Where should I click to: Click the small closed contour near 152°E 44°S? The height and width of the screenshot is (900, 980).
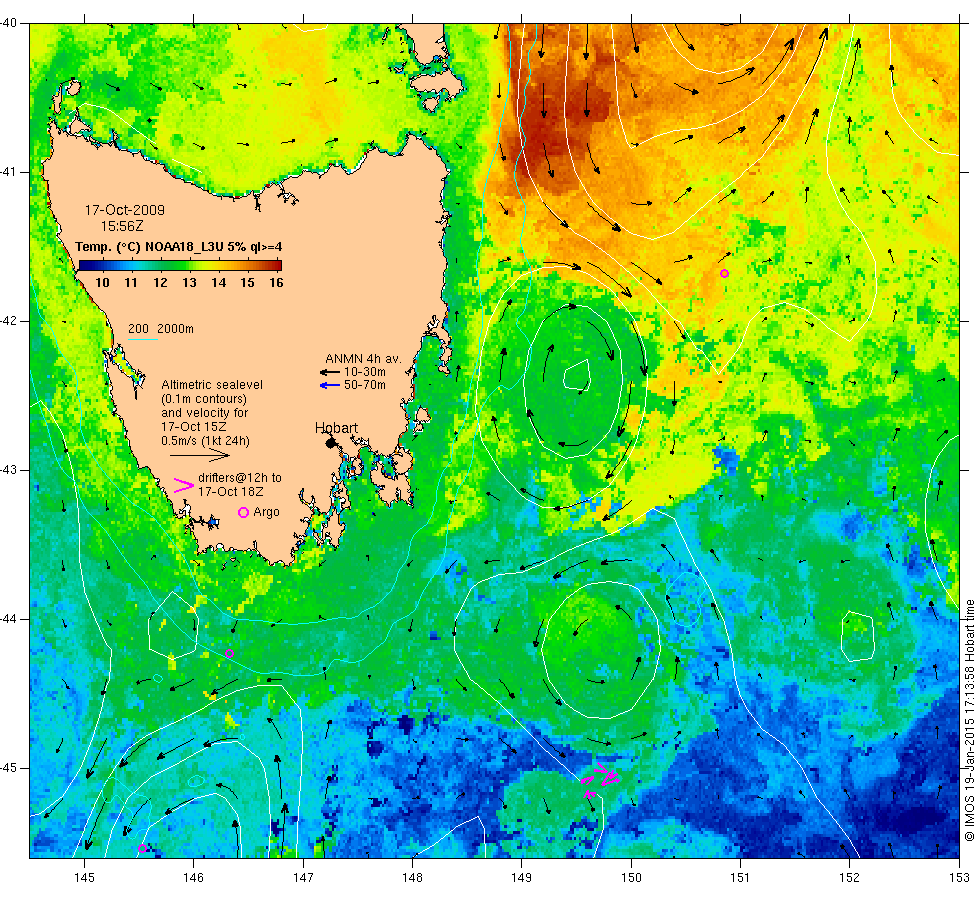coord(858,636)
